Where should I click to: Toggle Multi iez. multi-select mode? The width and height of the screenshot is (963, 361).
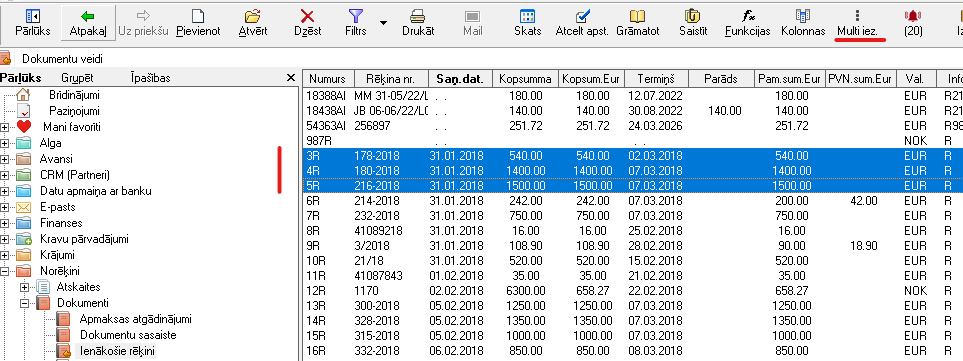[858, 22]
